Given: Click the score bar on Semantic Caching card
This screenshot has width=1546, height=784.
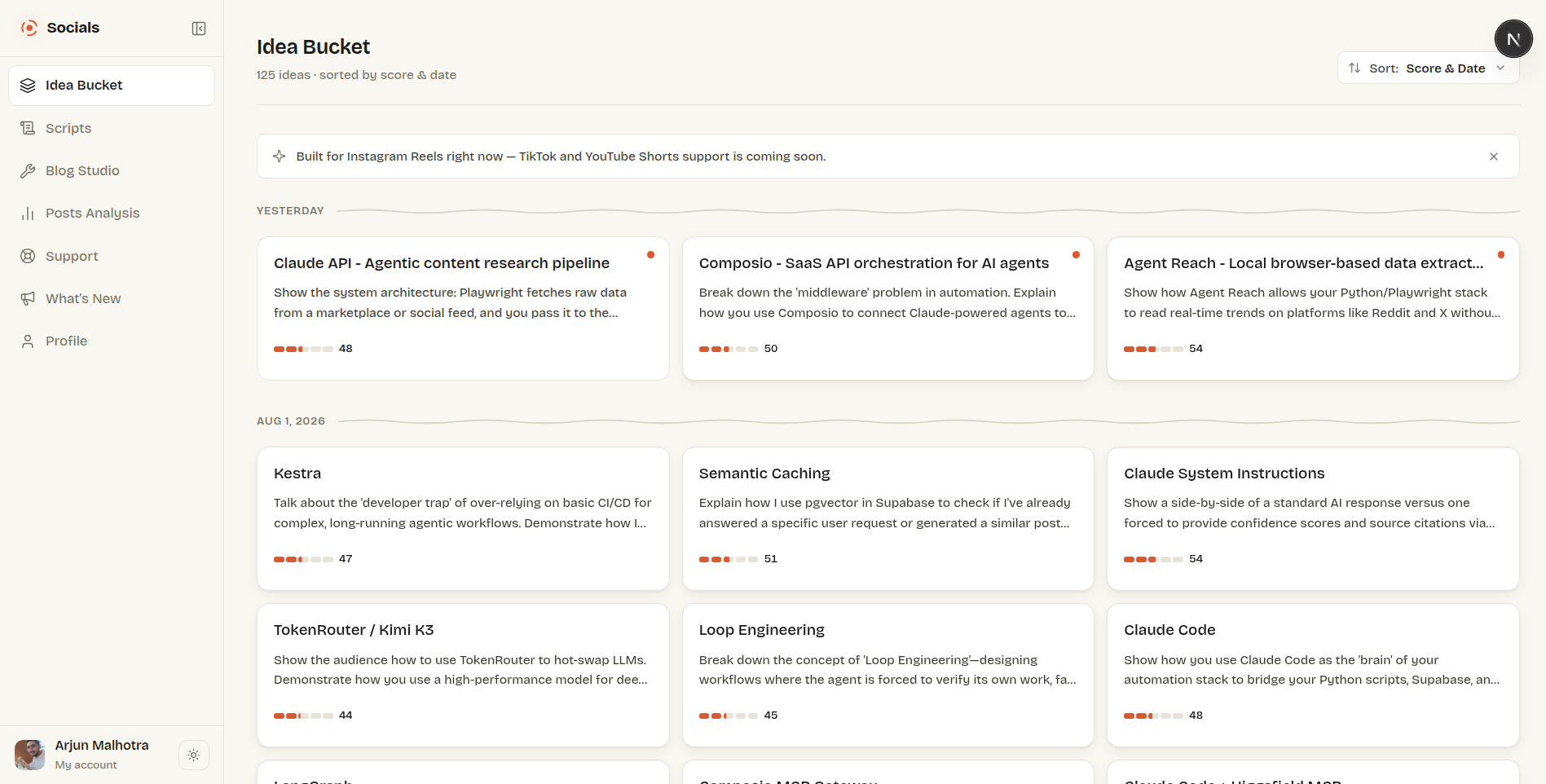Looking at the screenshot, I should [x=729, y=559].
